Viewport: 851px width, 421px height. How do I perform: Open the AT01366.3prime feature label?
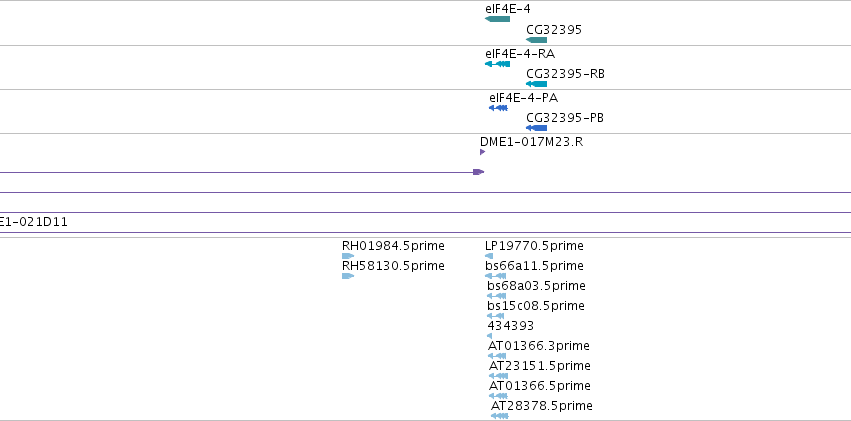coord(538,346)
